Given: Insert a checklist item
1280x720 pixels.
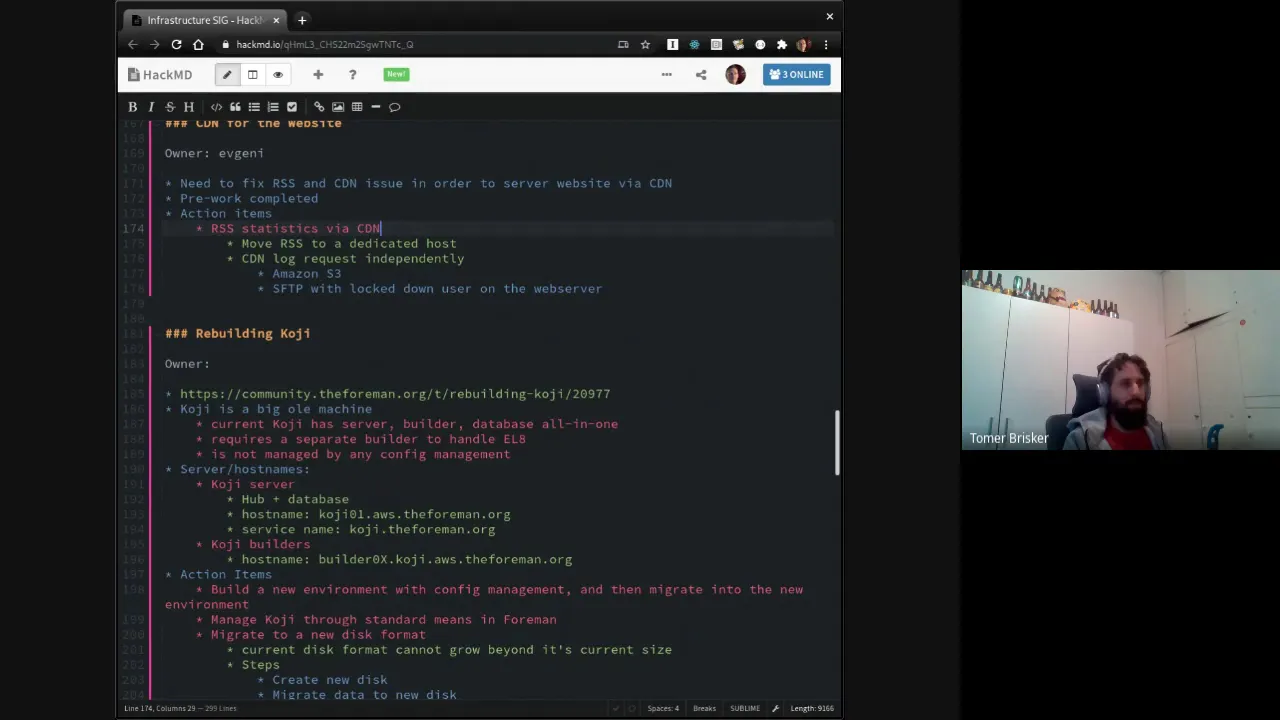Looking at the screenshot, I should [x=292, y=107].
